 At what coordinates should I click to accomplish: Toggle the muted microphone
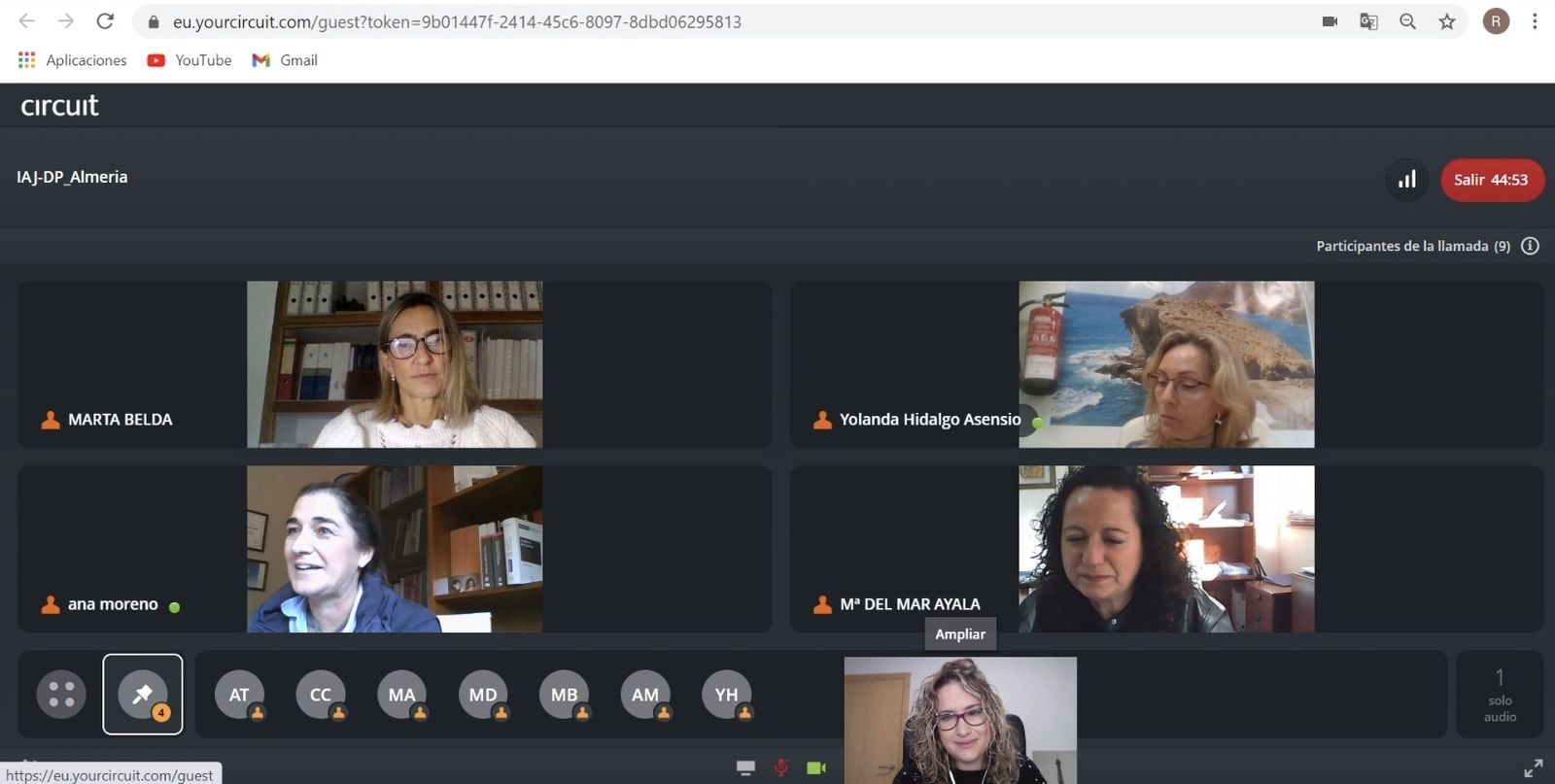tap(780, 768)
